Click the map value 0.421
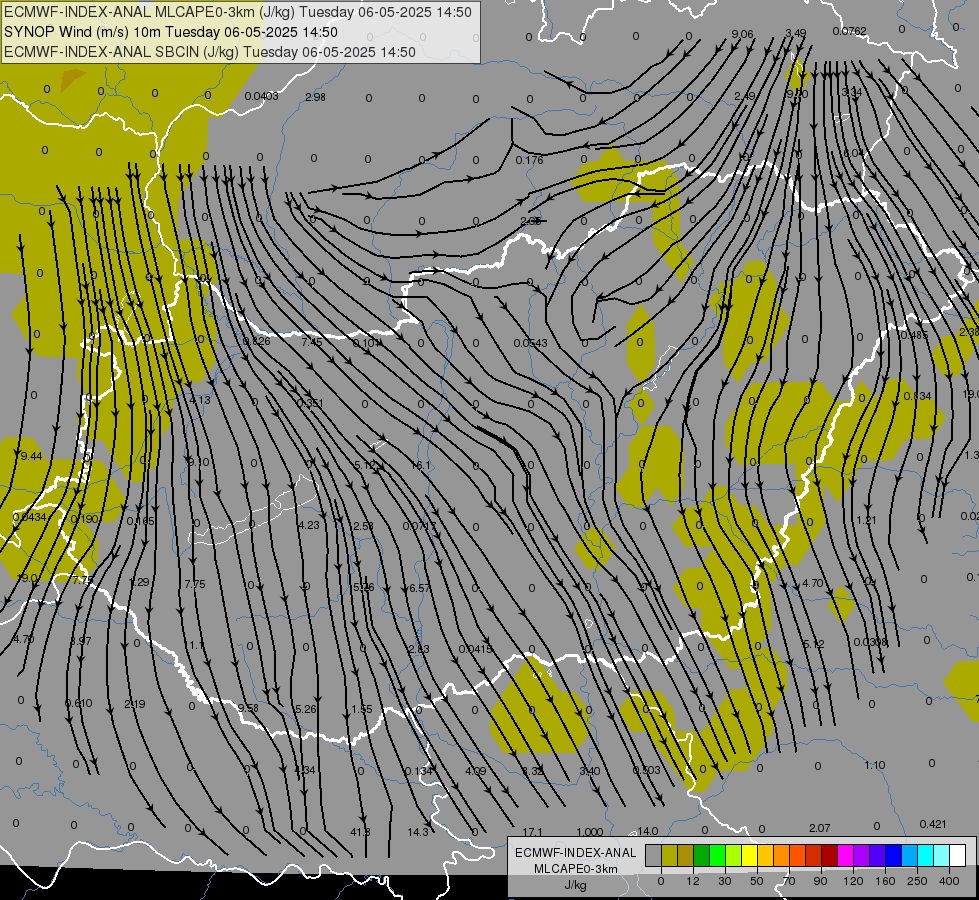 (933, 824)
